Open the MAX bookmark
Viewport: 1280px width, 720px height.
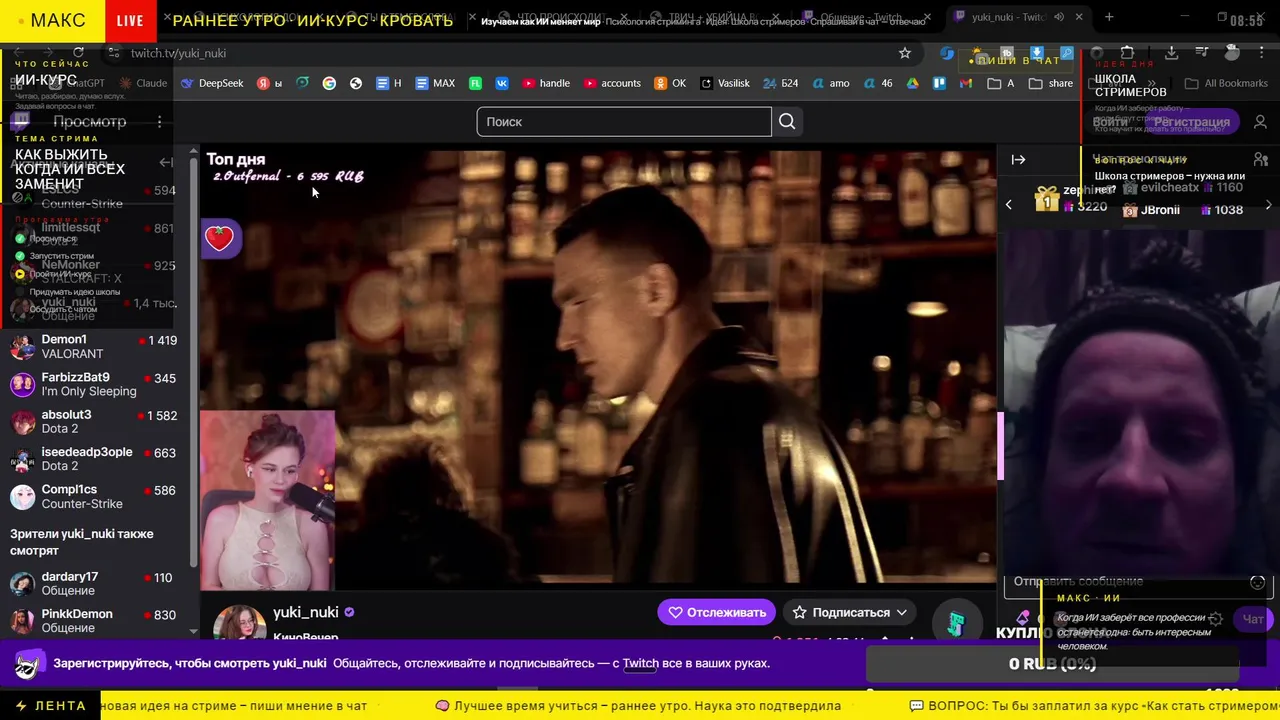(x=435, y=83)
